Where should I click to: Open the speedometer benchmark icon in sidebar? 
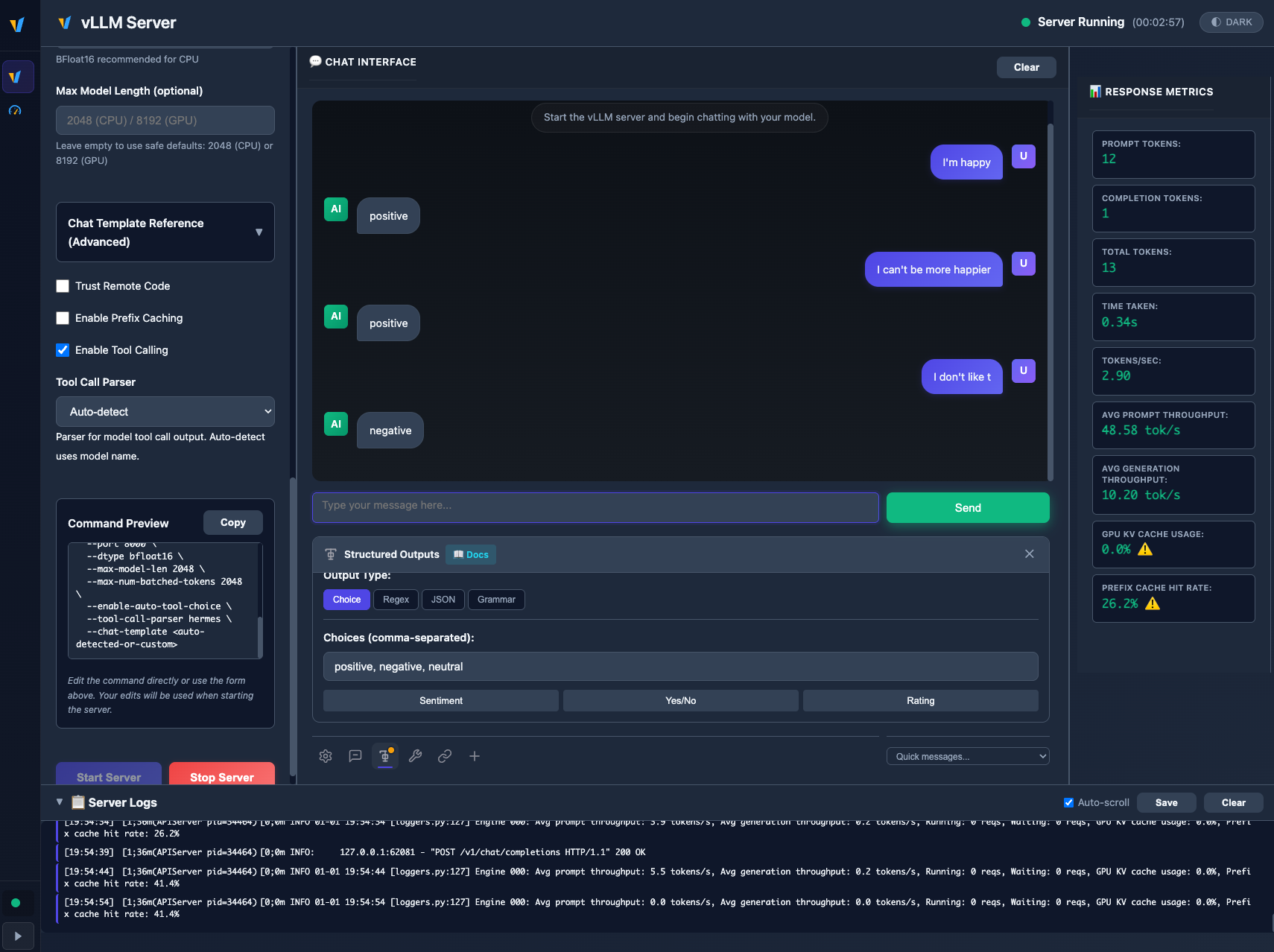15,110
